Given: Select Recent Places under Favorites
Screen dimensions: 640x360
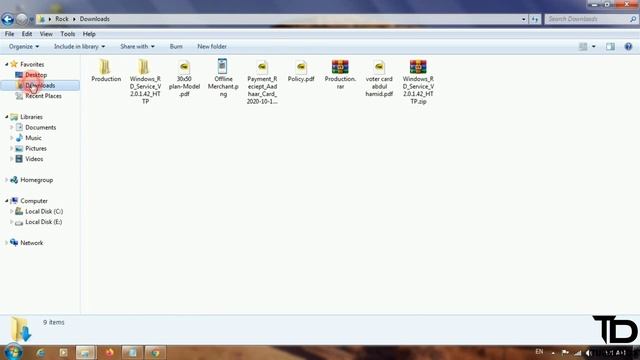Looking at the screenshot, I should coord(43,96).
